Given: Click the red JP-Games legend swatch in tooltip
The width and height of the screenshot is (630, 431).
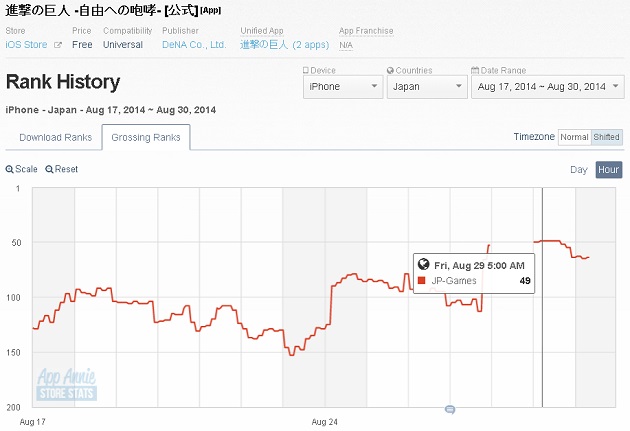Looking at the screenshot, I should tap(421, 280).
